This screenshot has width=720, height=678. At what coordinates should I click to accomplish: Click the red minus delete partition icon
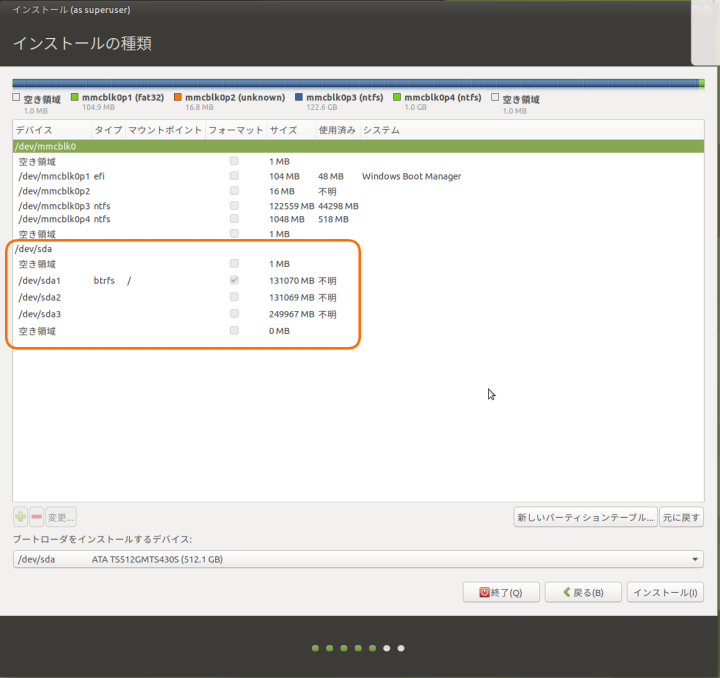[x=37, y=517]
